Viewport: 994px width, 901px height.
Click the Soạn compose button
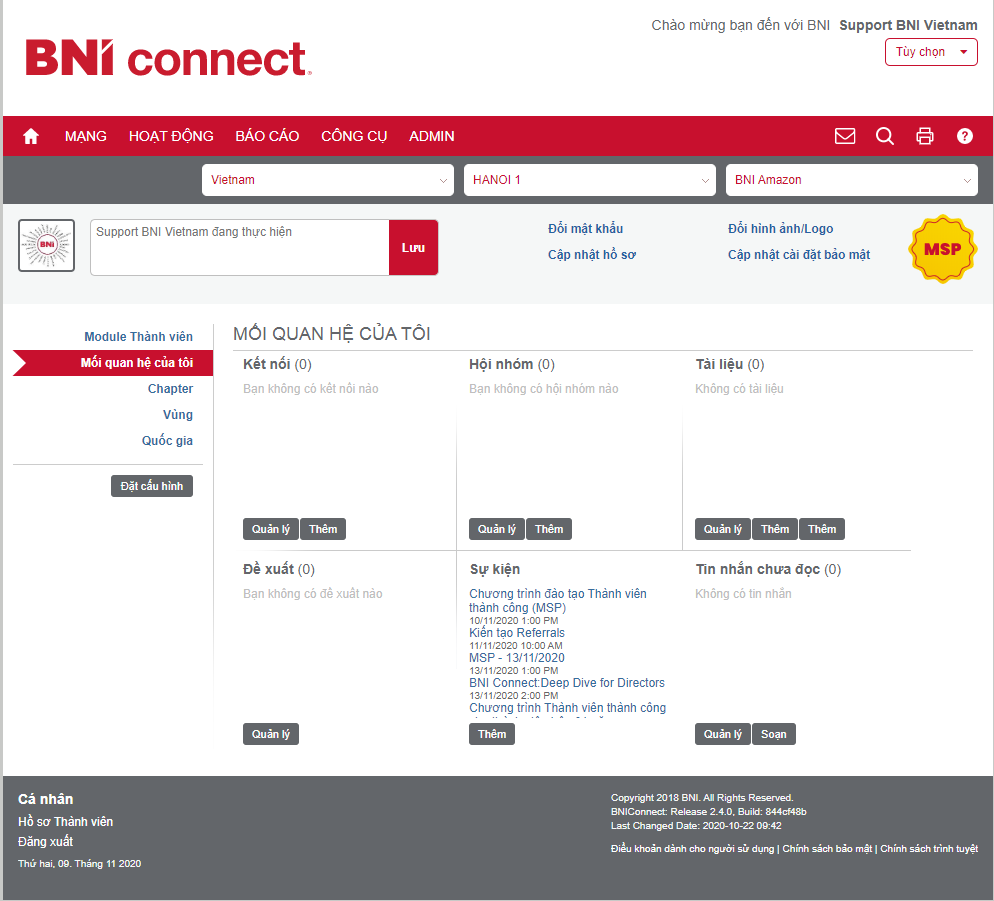[x=773, y=734]
